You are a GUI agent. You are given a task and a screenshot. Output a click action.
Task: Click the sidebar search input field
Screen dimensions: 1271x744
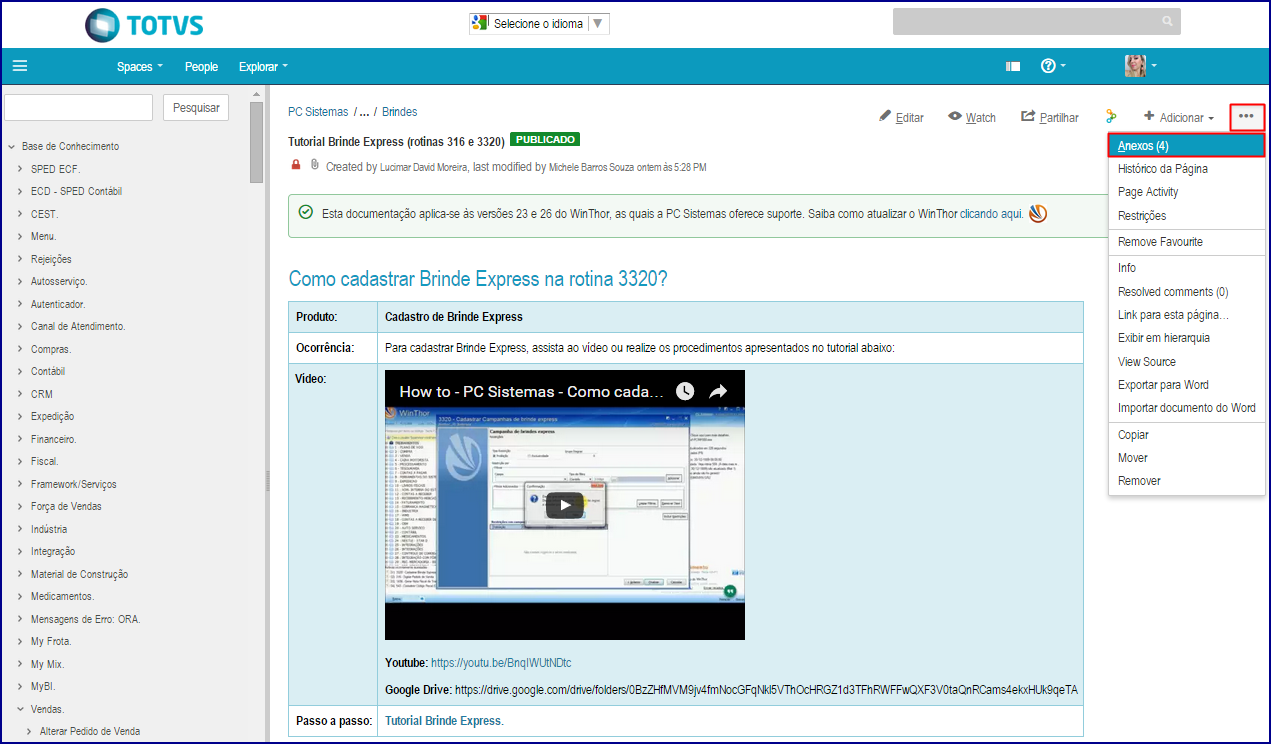pos(78,107)
